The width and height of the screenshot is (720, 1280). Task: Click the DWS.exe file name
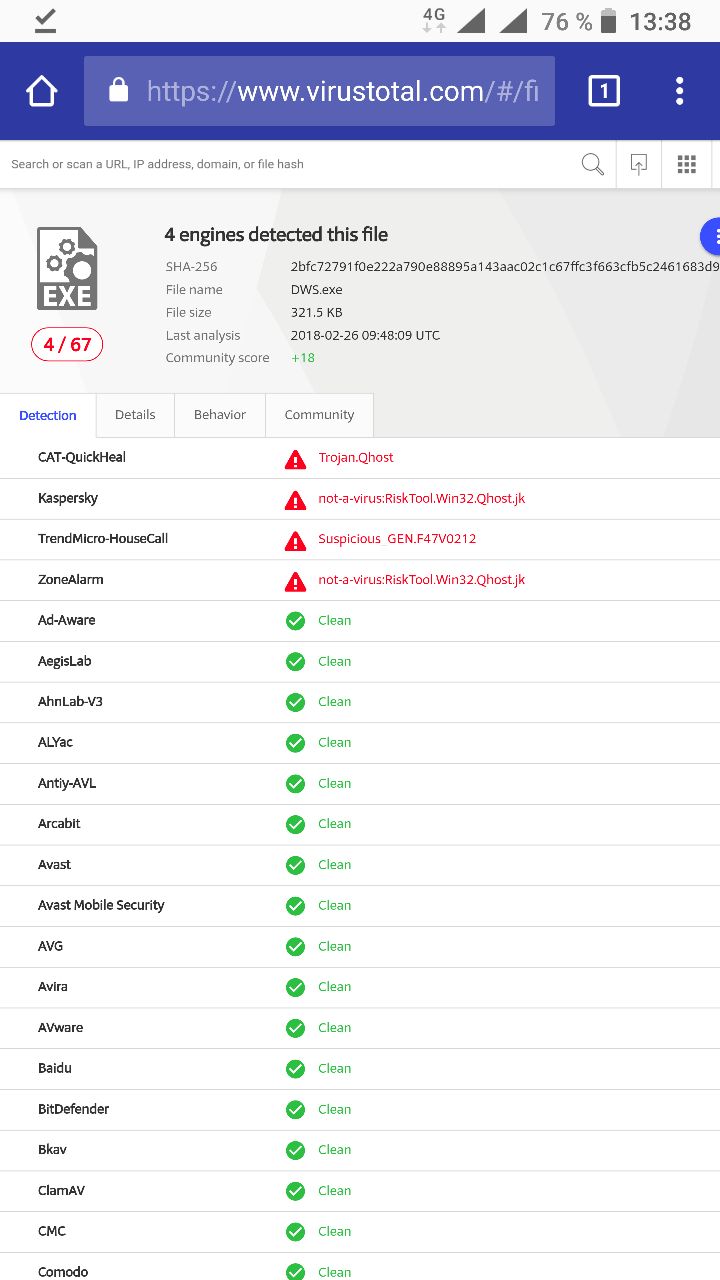(x=317, y=290)
